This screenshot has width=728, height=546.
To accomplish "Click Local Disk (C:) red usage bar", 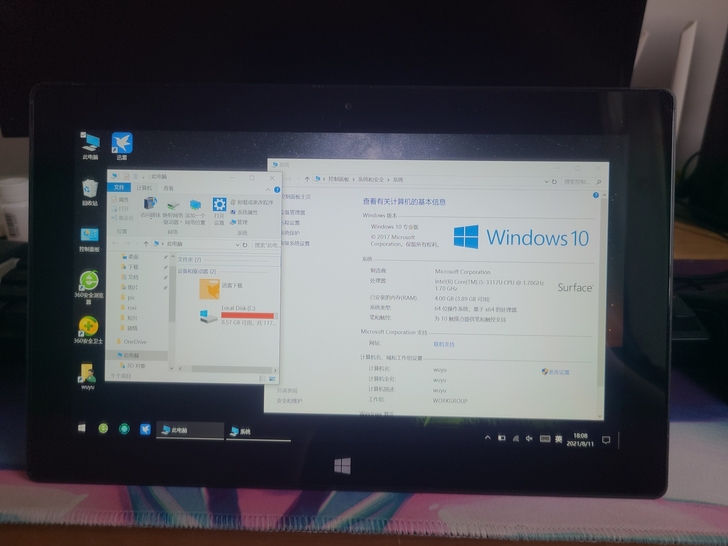I will (248, 315).
